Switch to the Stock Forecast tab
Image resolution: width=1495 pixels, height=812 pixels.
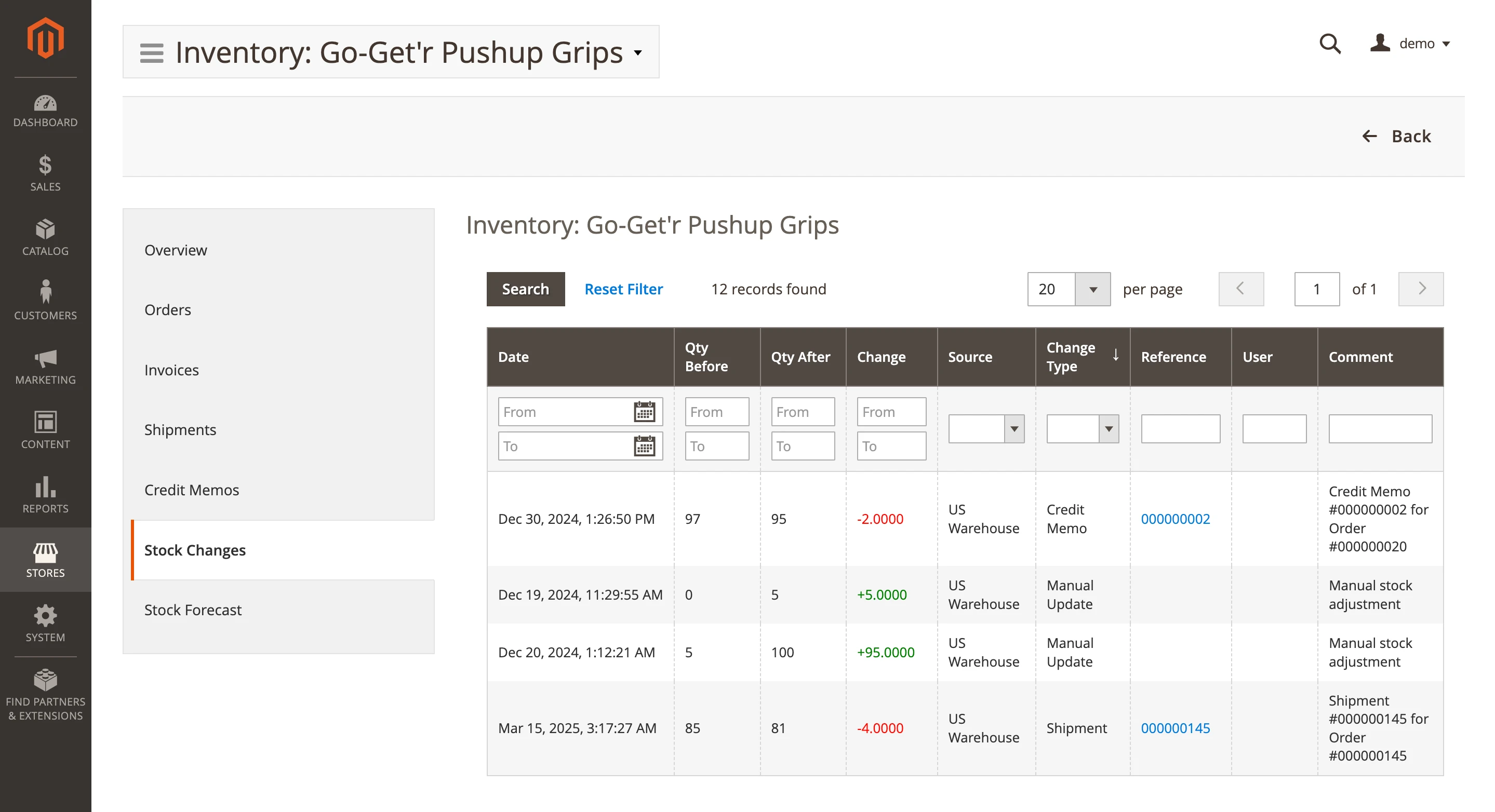tap(193, 610)
